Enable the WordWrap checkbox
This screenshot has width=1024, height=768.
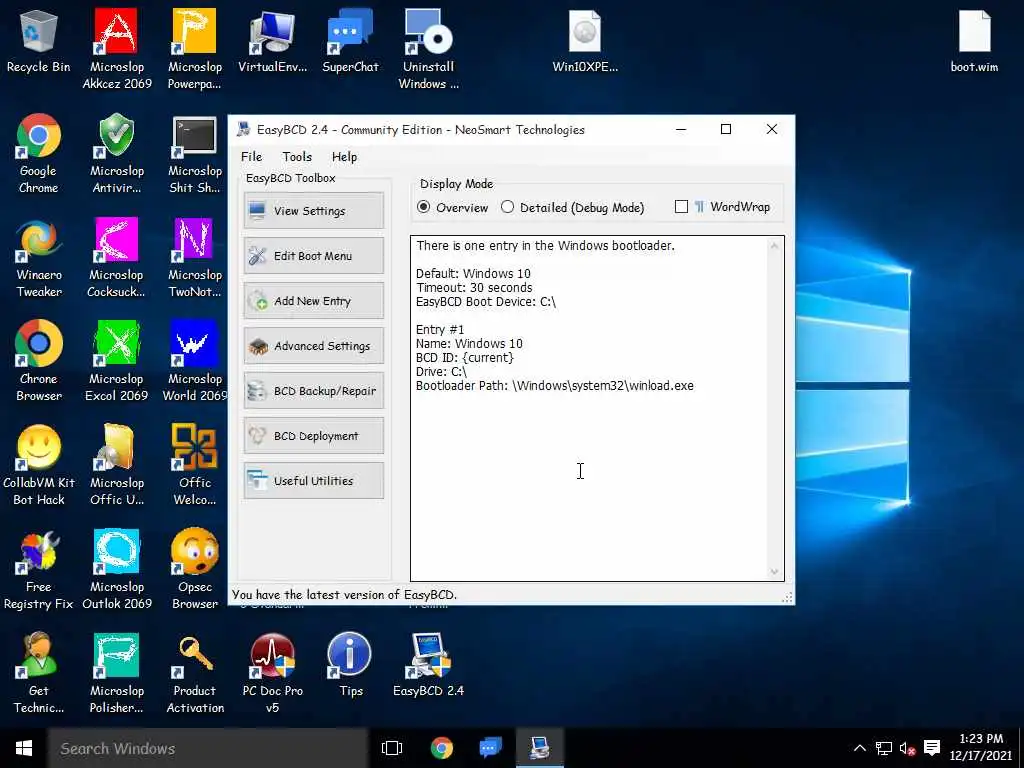click(x=722, y=206)
